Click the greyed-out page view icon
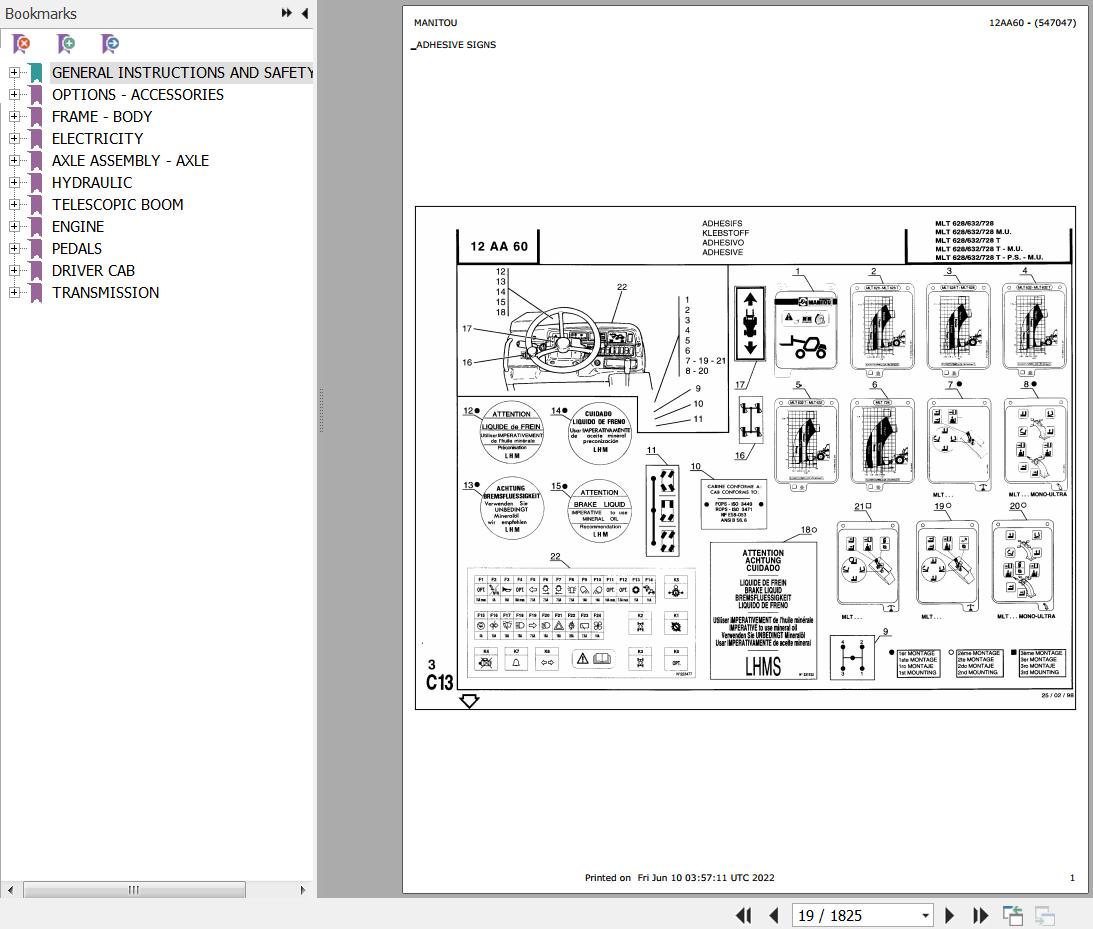The height and width of the screenshot is (929, 1093). pos(1044,915)
